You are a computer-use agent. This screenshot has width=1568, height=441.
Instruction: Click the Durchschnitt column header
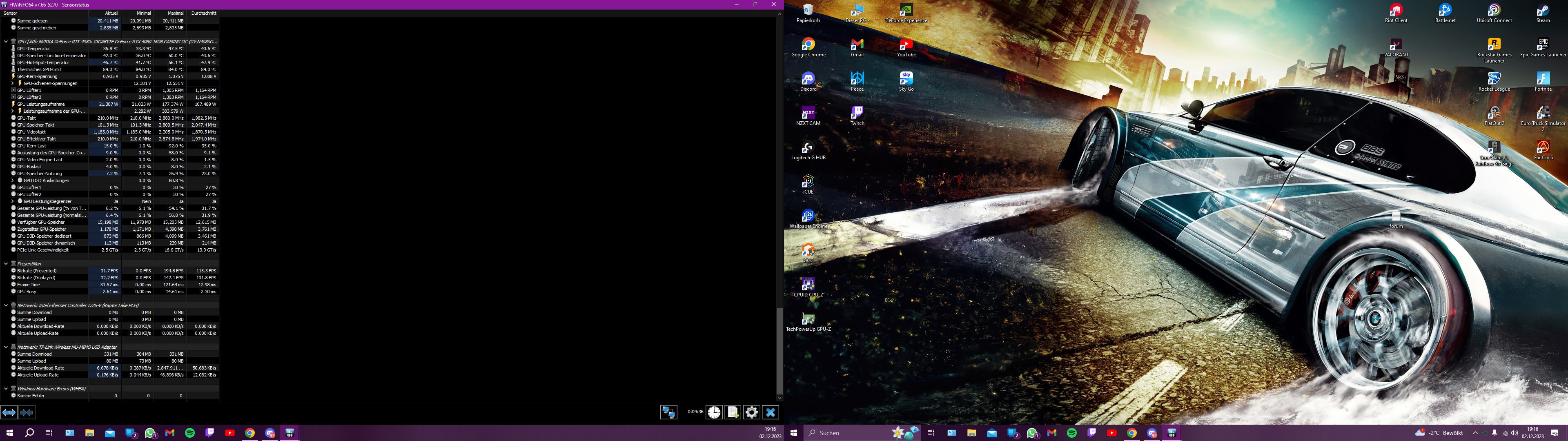point(204,13)
